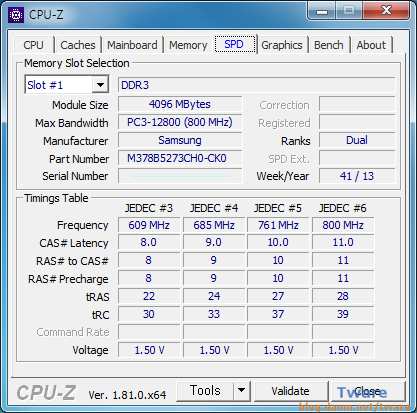Click the Serial Number field

[180, 176]
